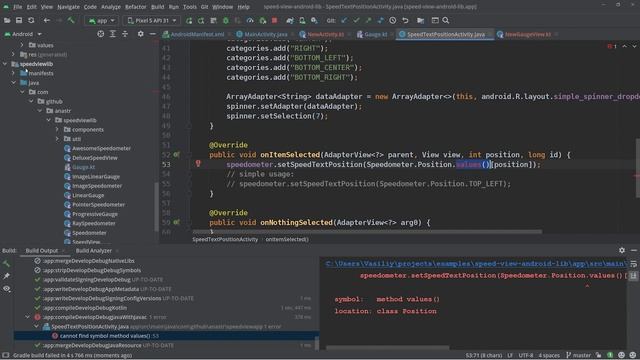Open the Android project view dropdown
Viewport: 640px width, 360px height.
(23, 34)
